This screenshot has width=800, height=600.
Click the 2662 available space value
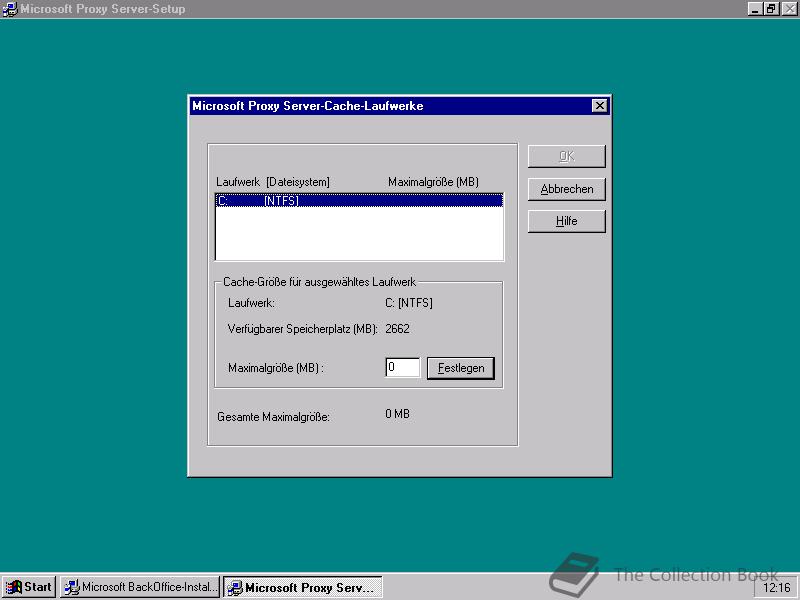397,329
